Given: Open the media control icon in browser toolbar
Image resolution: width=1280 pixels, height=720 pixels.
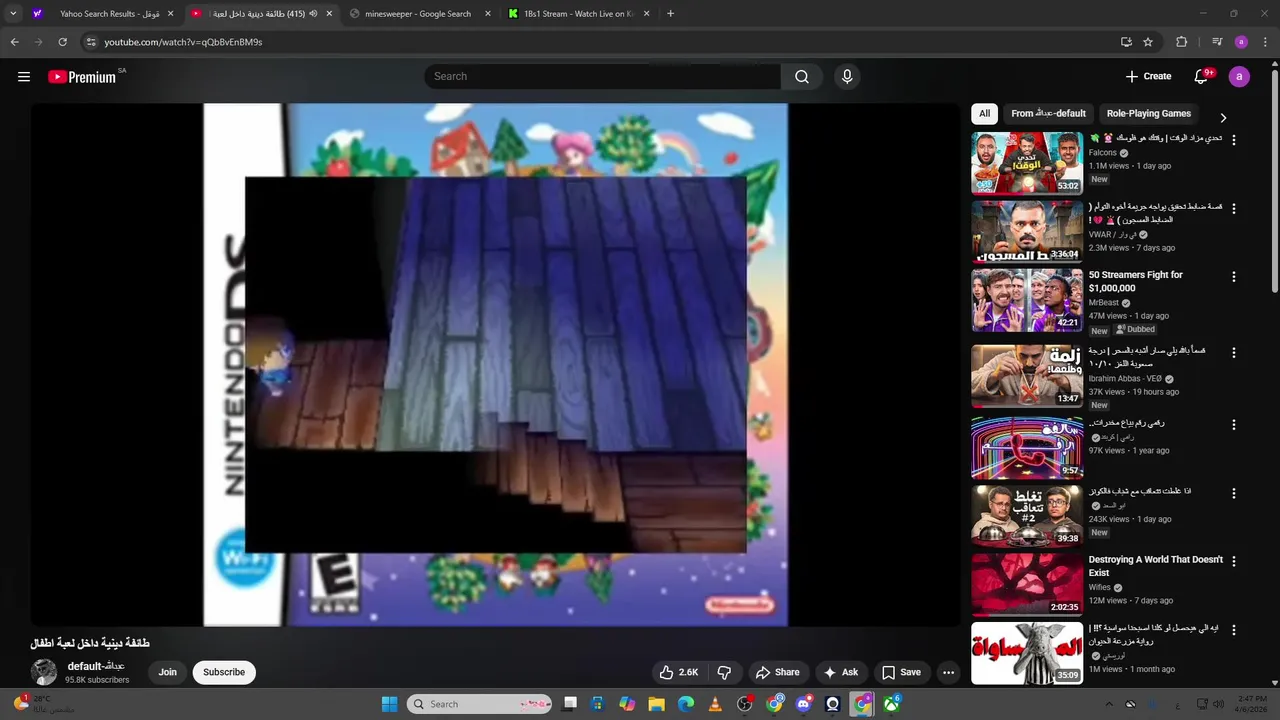Looking at the screenshot, I should coord(1217,42).
